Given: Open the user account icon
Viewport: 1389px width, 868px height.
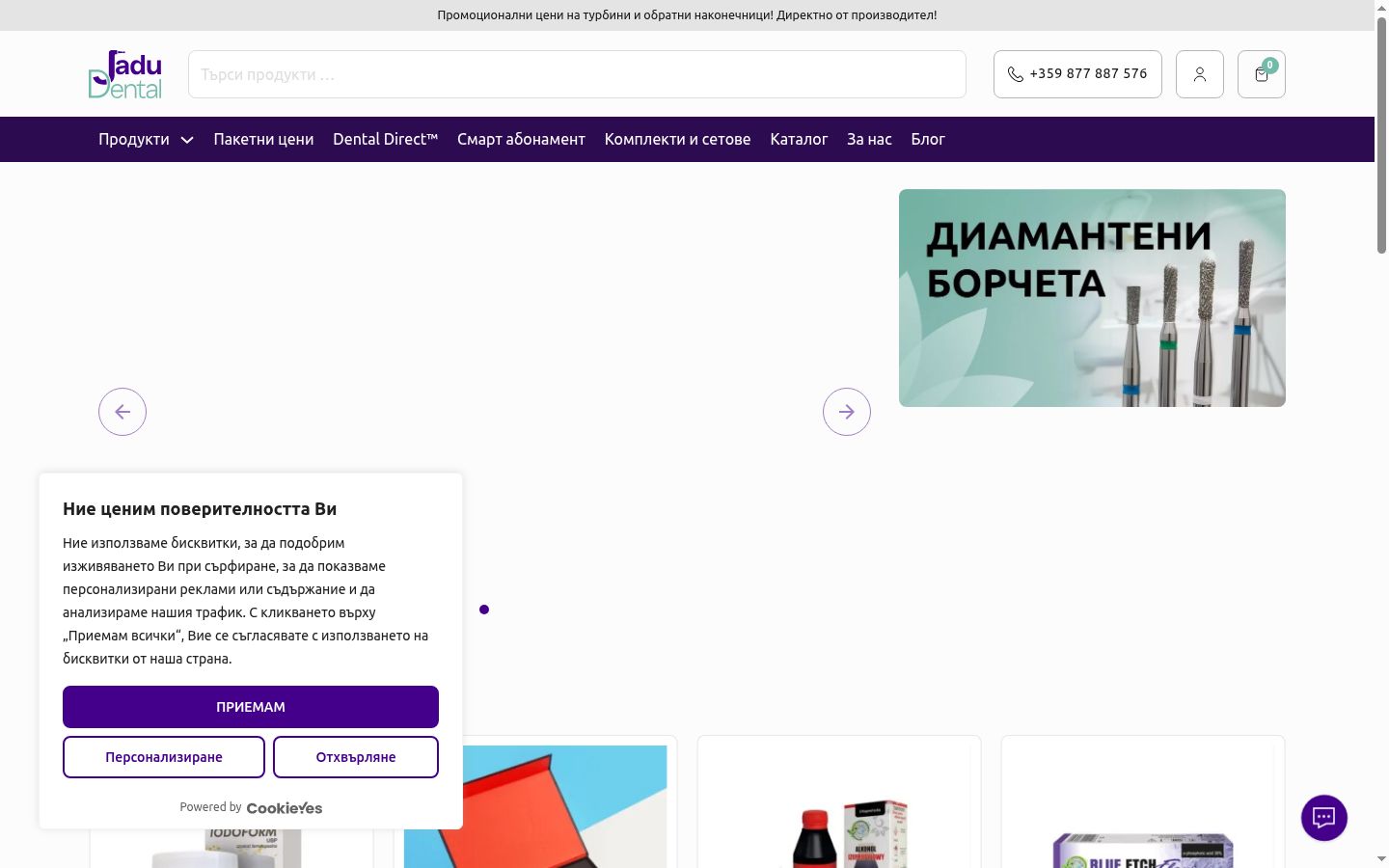Looking at the screenshot, I should pyautogui.click(x=1200, y=74).
